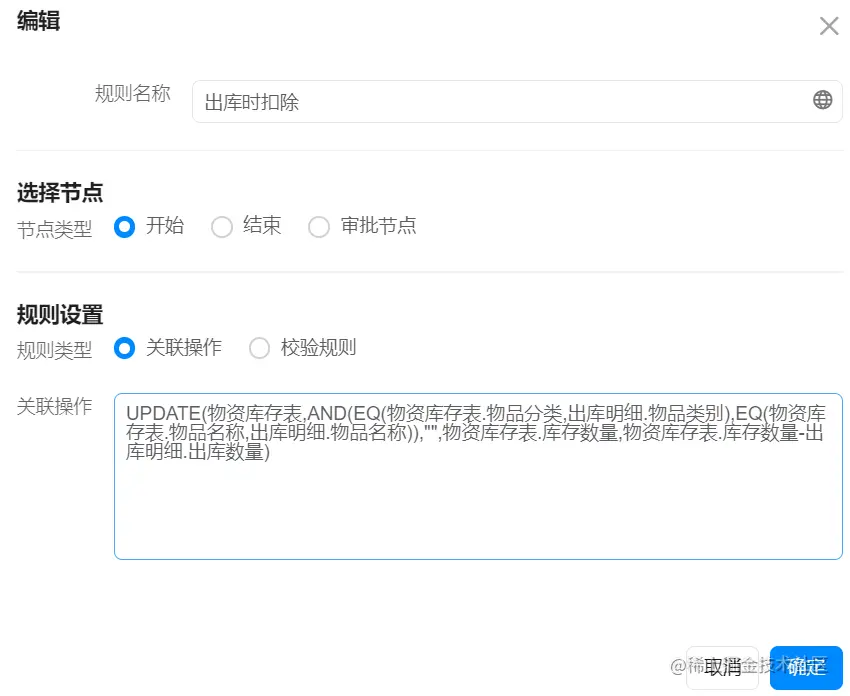Close the 编辑 dialog with the X icon
Viewport: 850px width, 696px height.
829,25
